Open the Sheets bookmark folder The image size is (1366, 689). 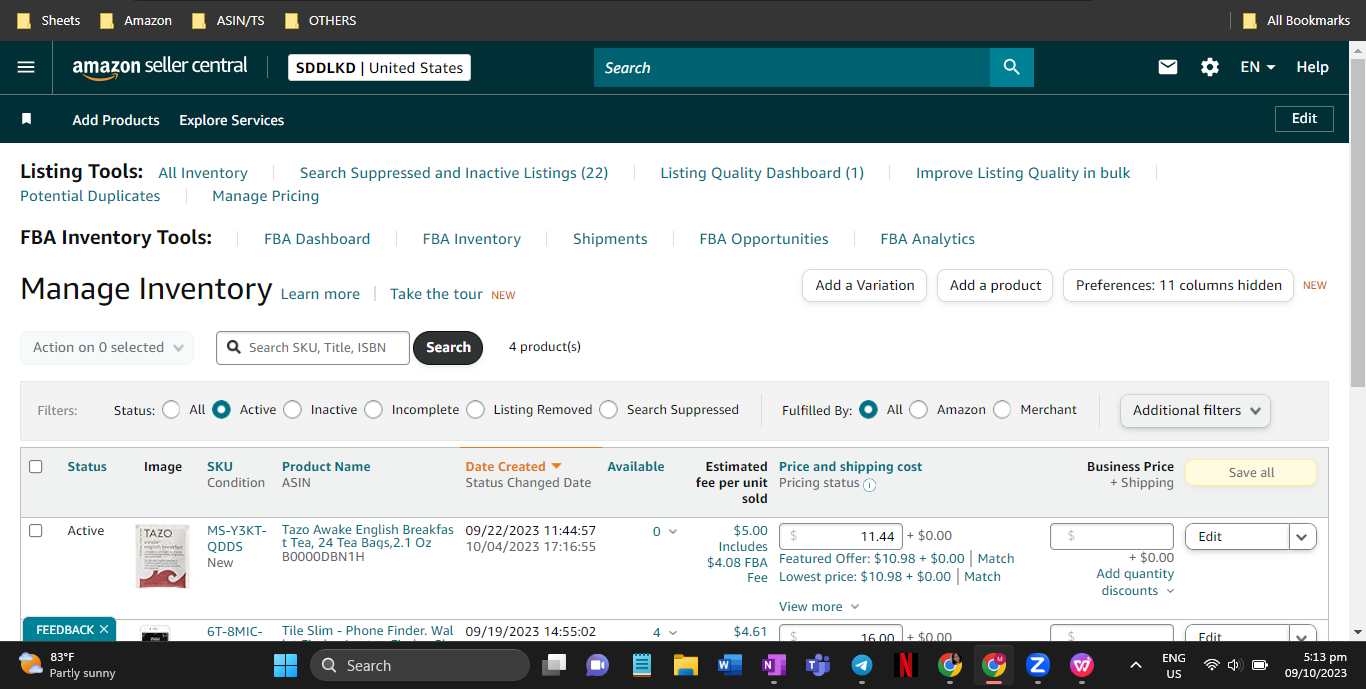pyautogui.click(x=49, y=20)
